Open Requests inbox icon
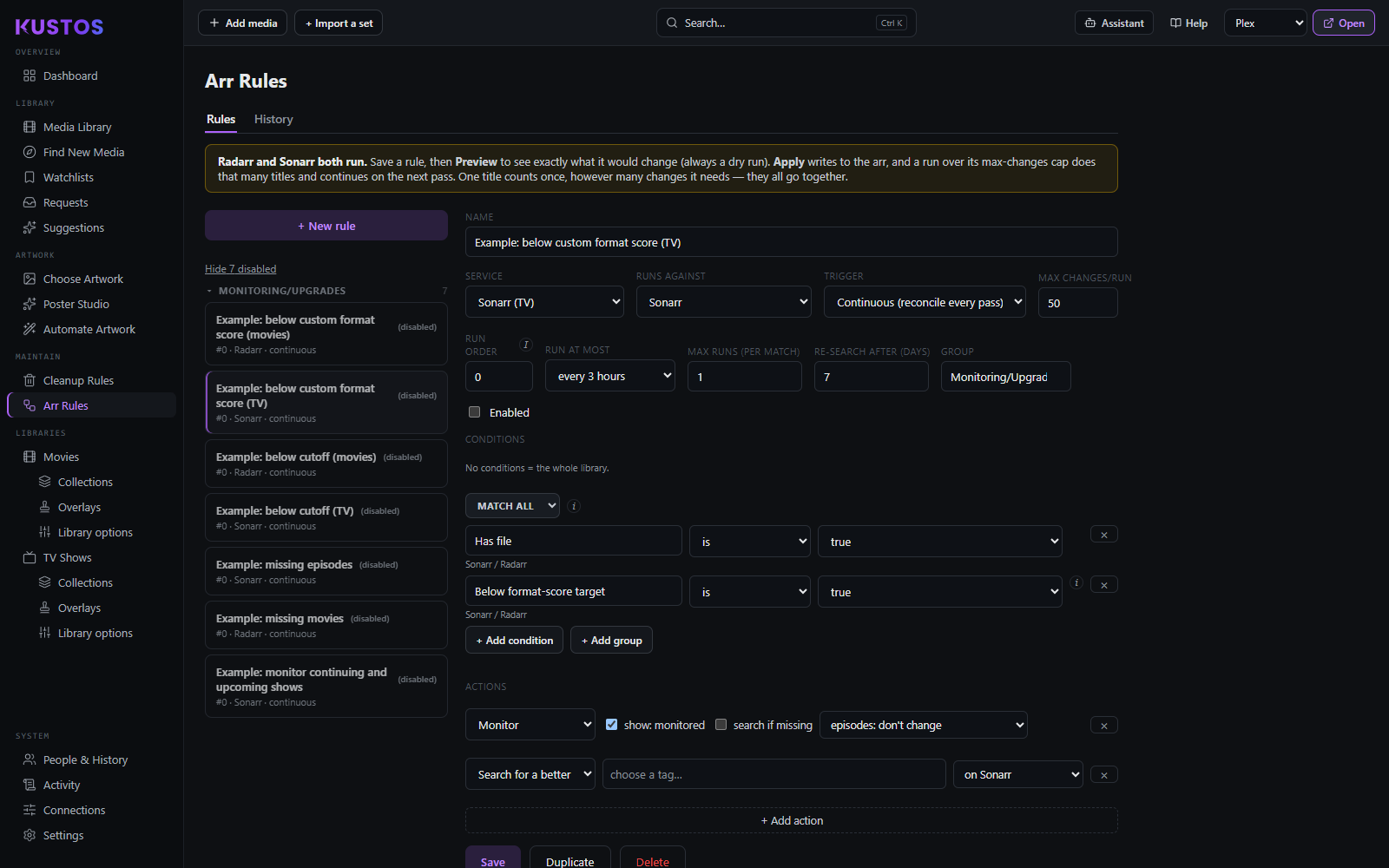Screen dimensions: 1389x868 30,202
